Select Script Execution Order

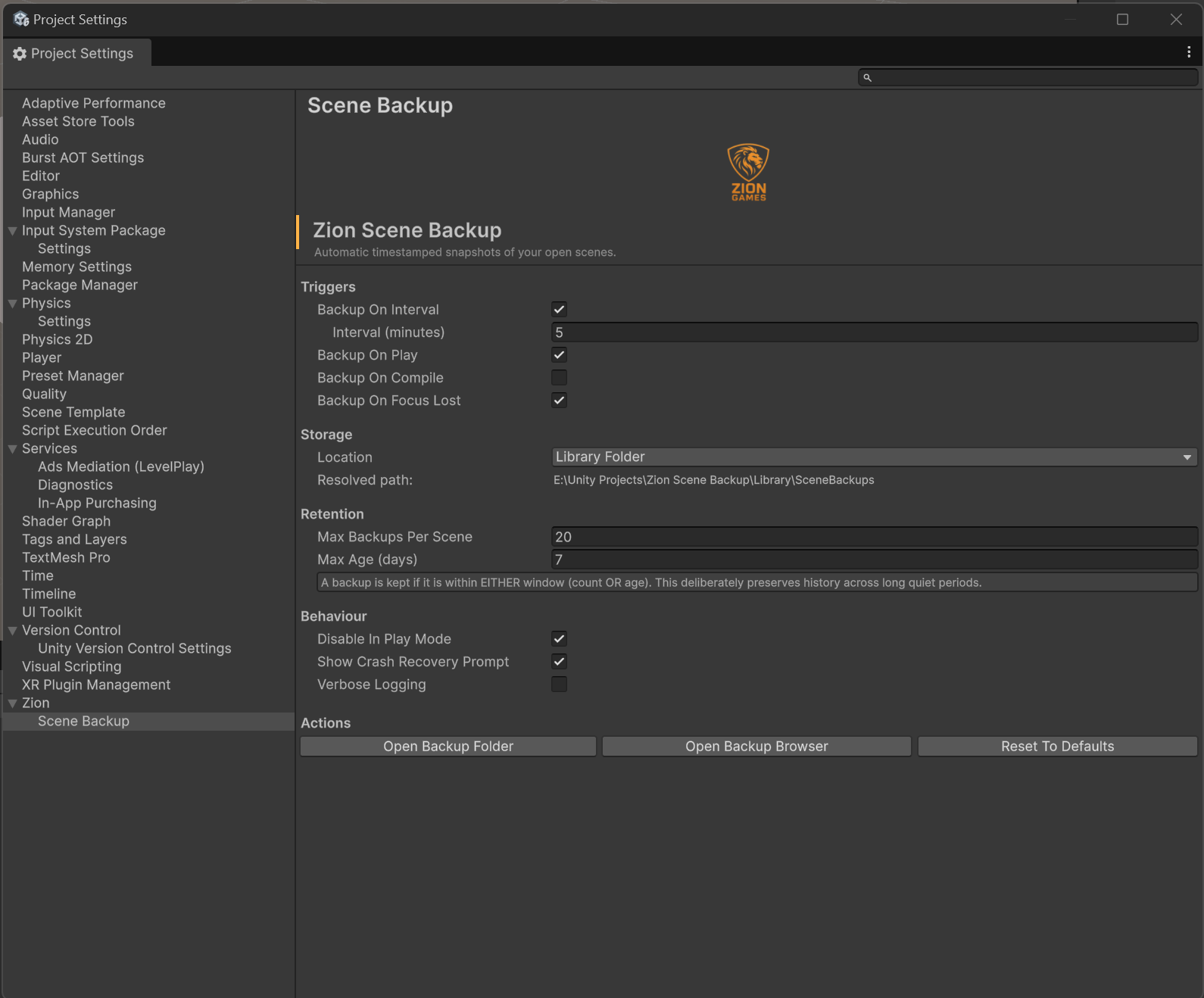tap(95, 430)
